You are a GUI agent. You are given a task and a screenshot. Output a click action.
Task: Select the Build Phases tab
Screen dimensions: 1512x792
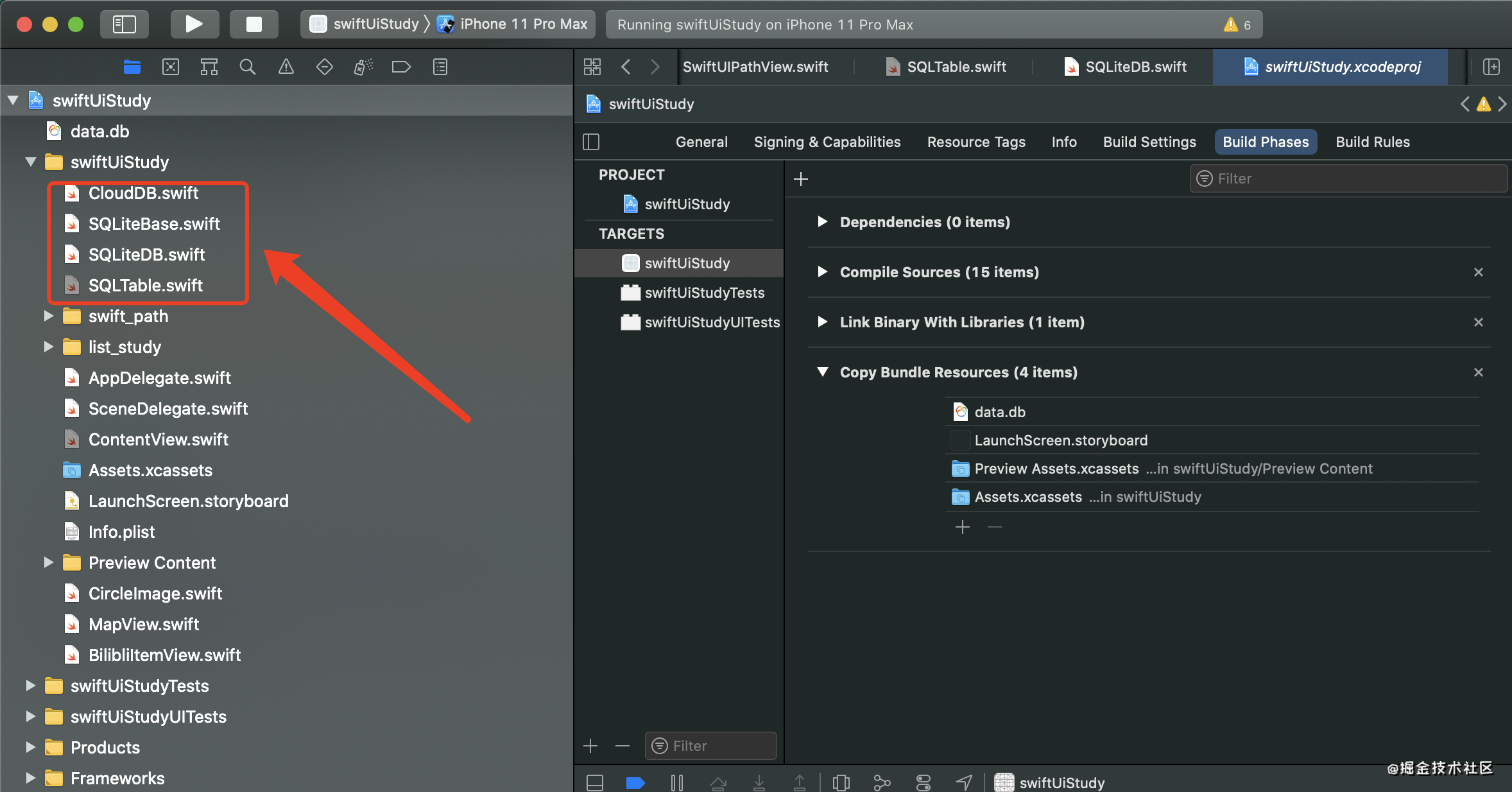click(1266, 142)
